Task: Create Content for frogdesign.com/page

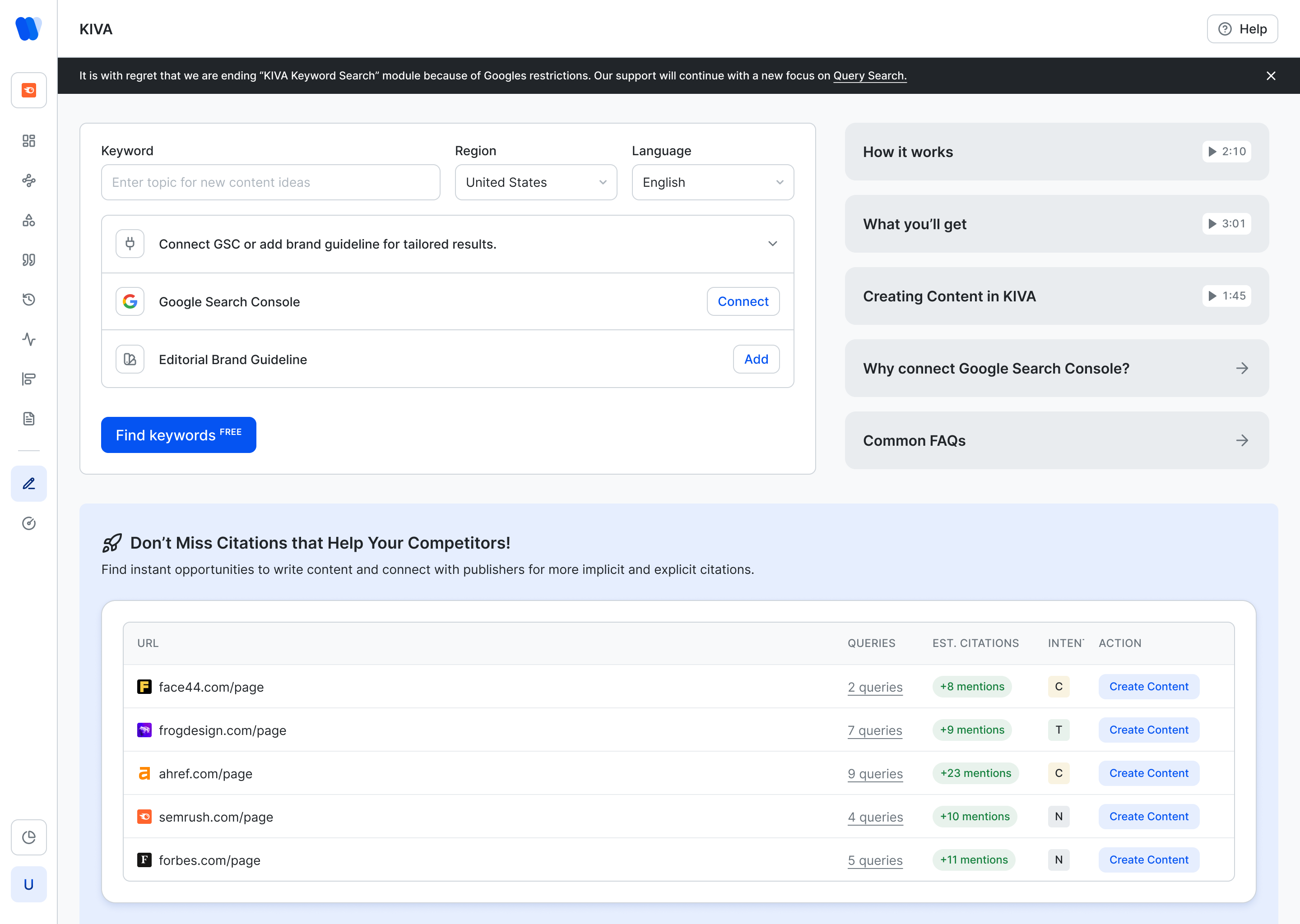Action: [1149, 730]
